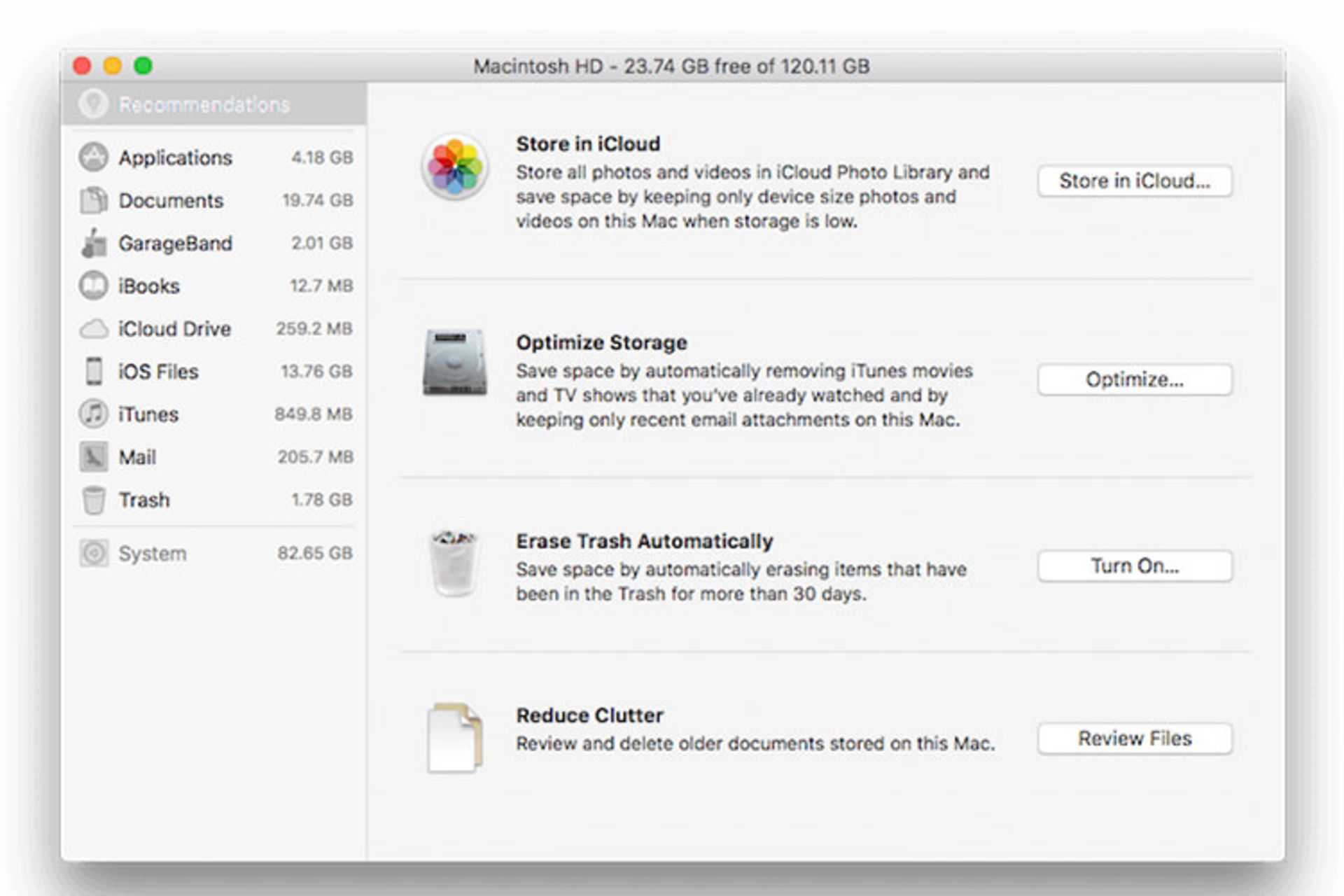
Task: Select the System storage entry
Action: point(152,554)
